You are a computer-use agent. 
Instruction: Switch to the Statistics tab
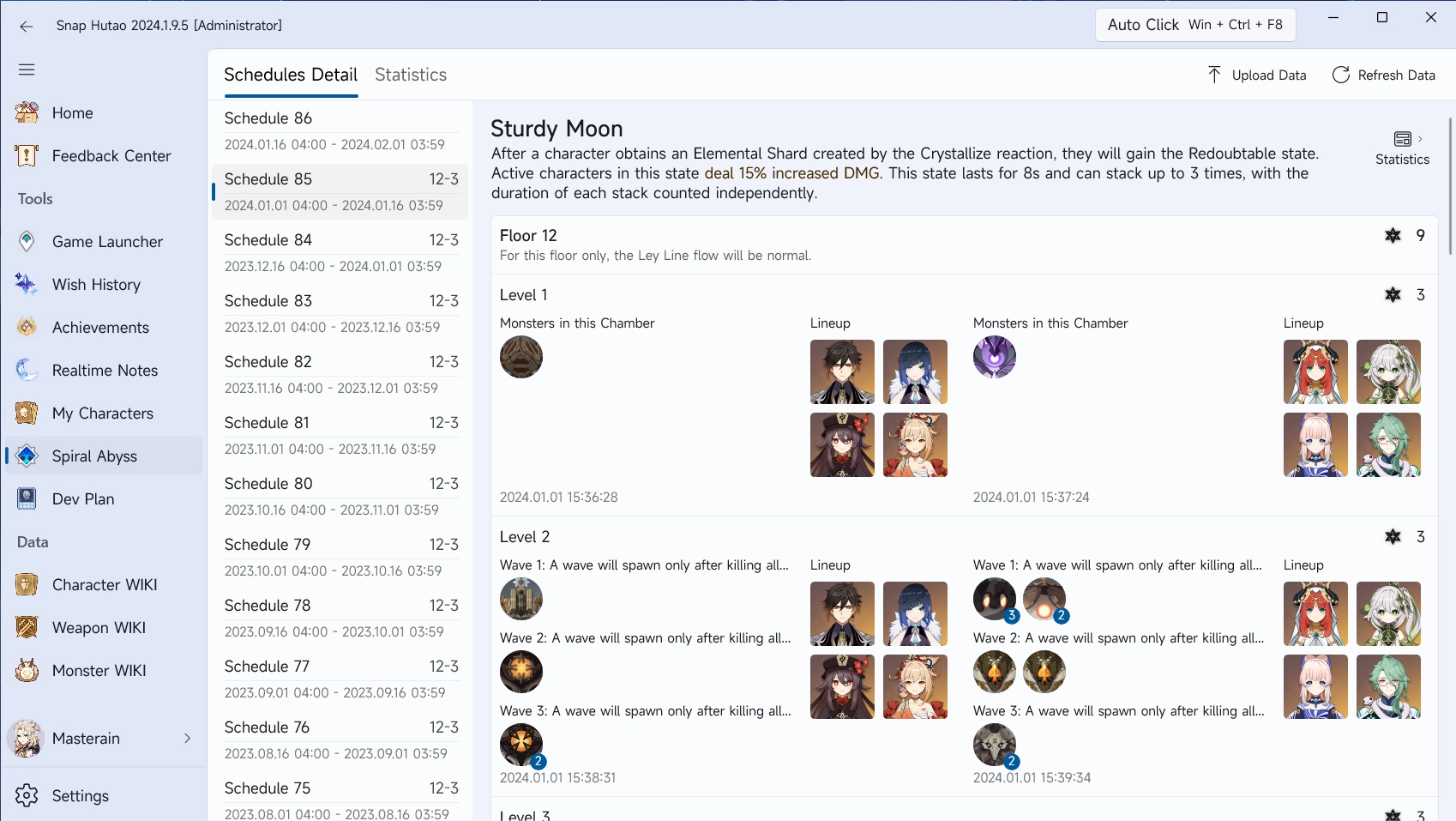(411, 75)
